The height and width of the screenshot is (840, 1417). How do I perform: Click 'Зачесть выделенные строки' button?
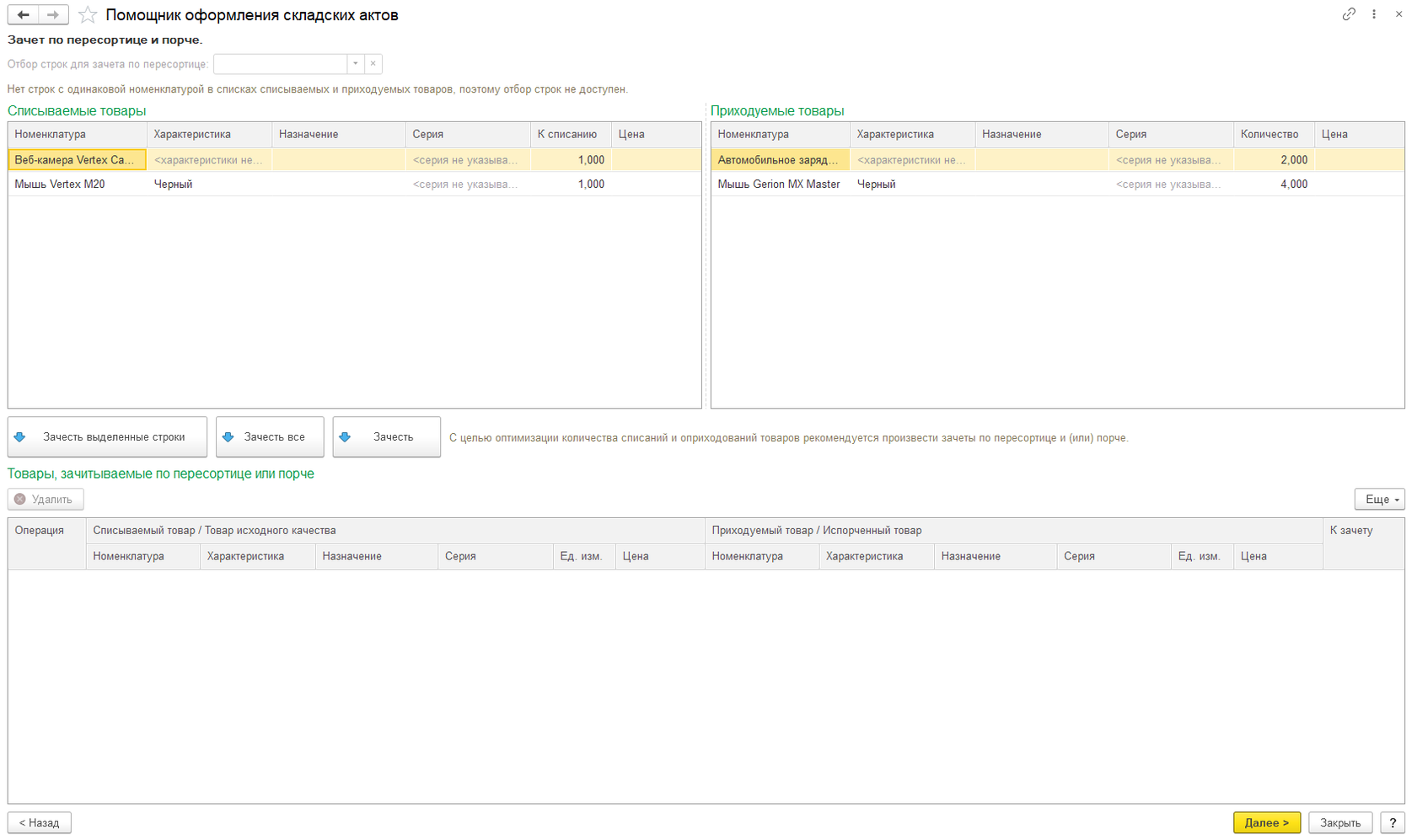[x=107, y=437]
